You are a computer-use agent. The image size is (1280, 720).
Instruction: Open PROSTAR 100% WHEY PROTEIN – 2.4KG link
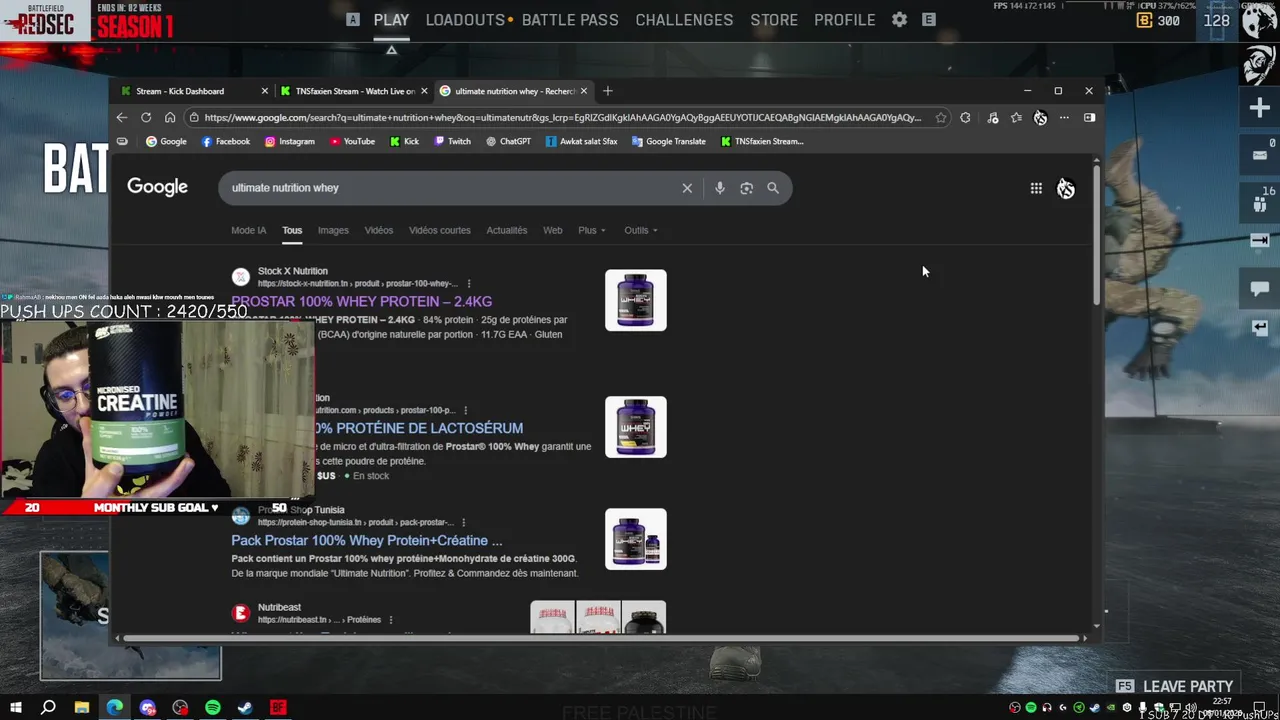[x=361, y=301]
